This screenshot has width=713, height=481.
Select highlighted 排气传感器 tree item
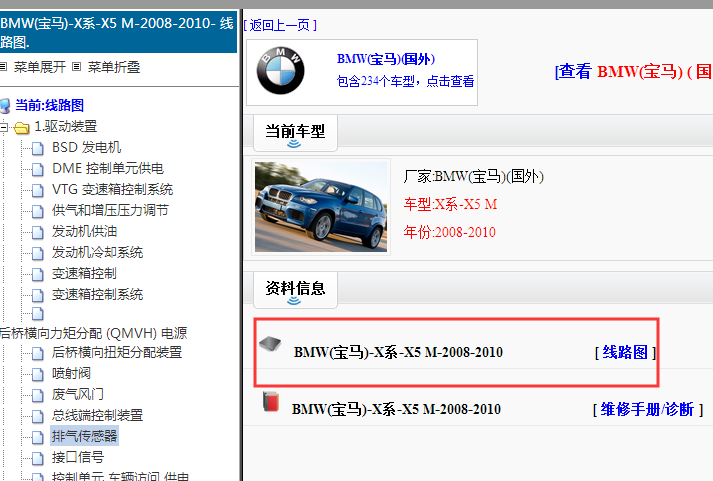84,436
